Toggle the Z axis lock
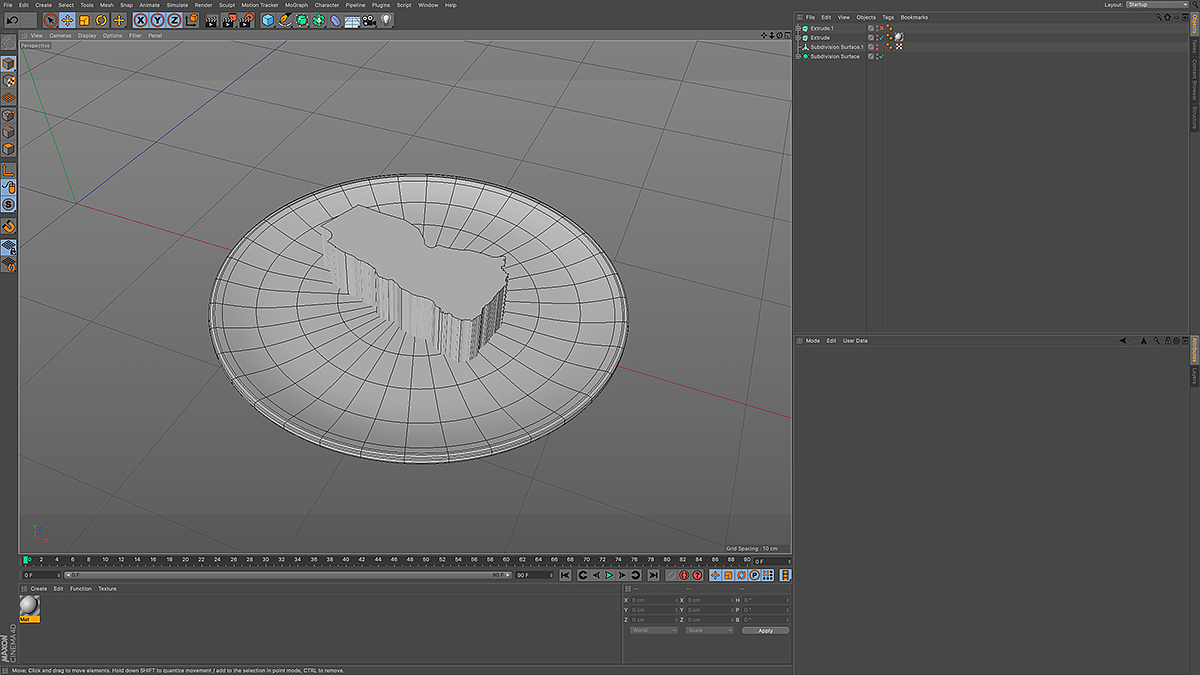The image size is (1200, 675). (x=174, y=20)
